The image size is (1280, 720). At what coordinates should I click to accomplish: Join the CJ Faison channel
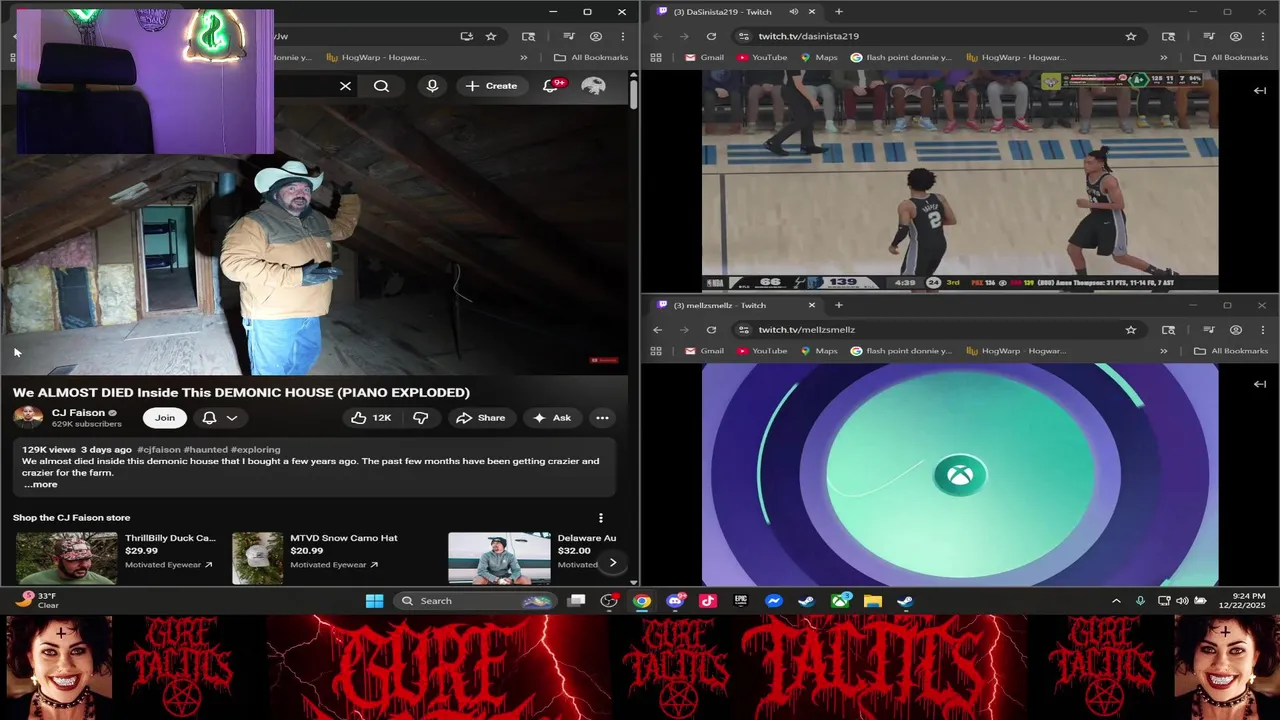165,418
